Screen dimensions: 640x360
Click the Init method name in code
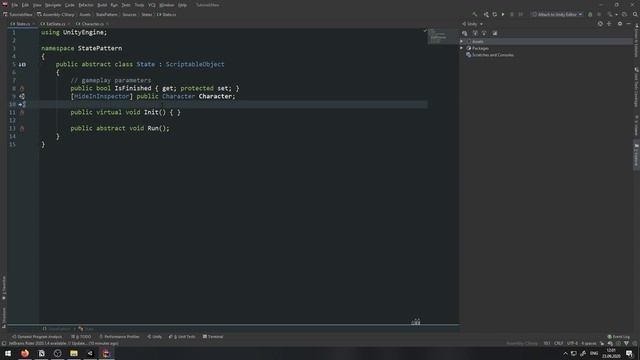click(x=151, y=112)
